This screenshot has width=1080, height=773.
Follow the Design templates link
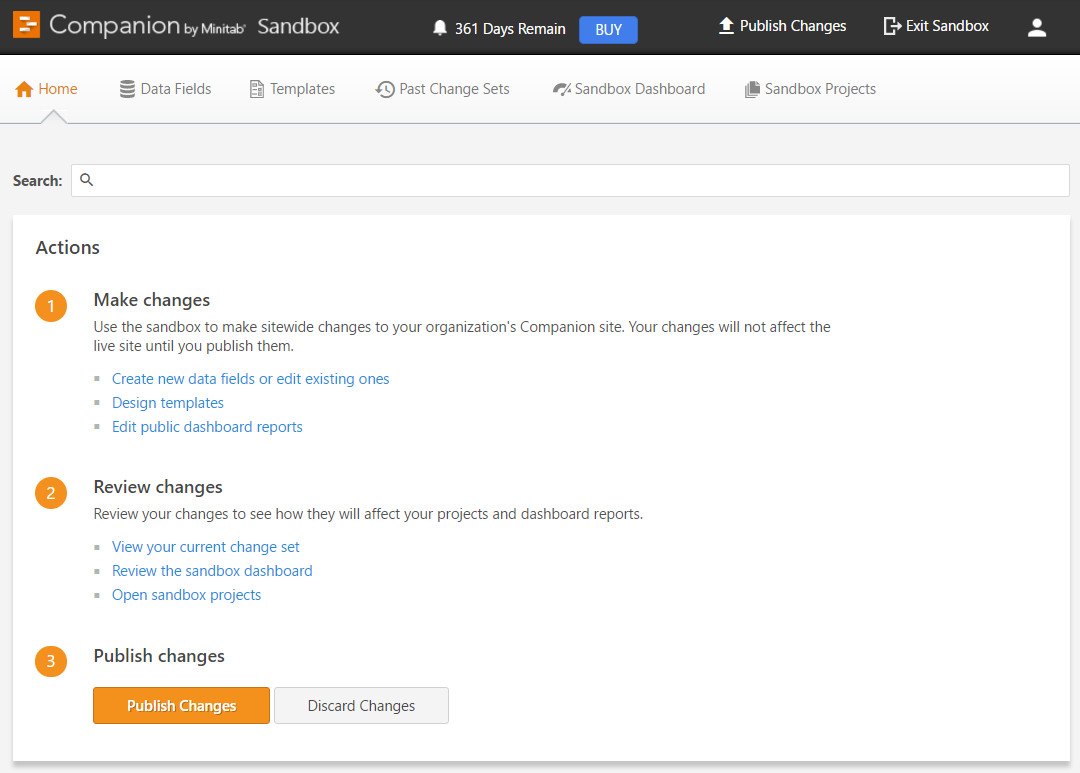(168, 403)
